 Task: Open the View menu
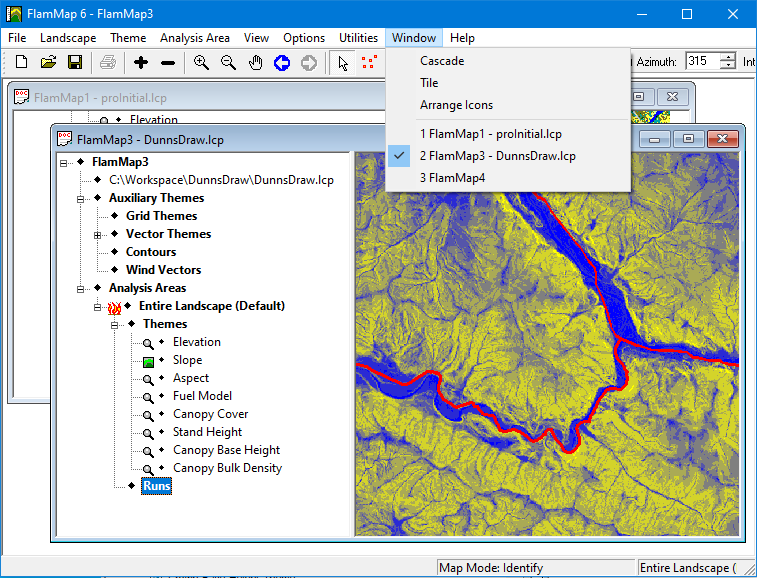pos(256,38)
